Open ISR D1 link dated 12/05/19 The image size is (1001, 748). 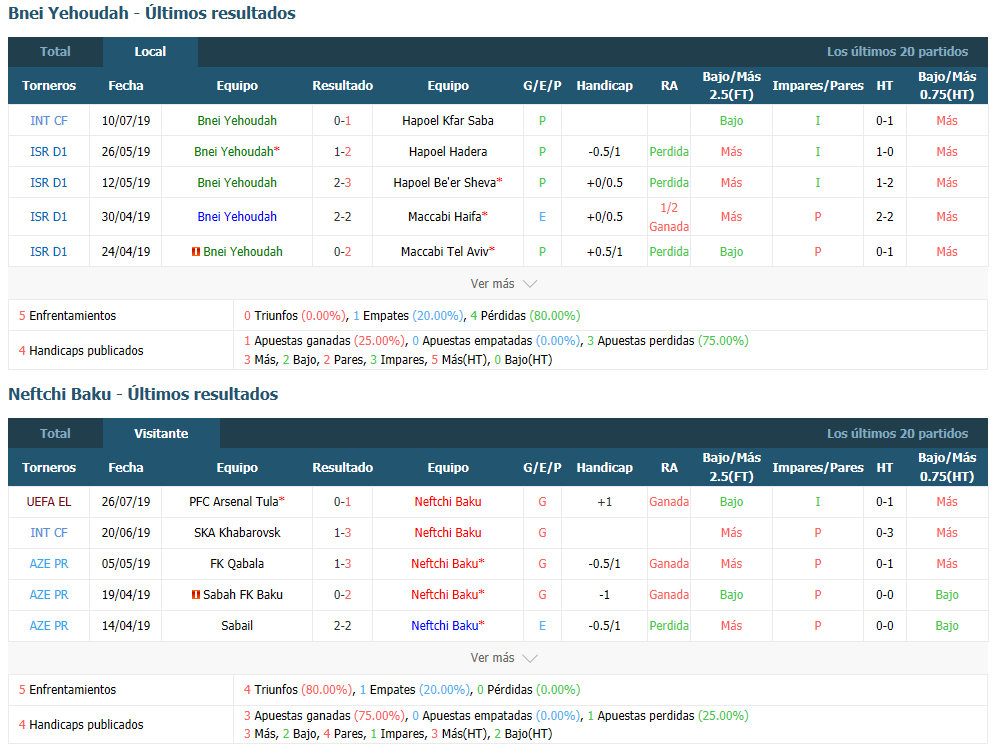coord(49,183)
